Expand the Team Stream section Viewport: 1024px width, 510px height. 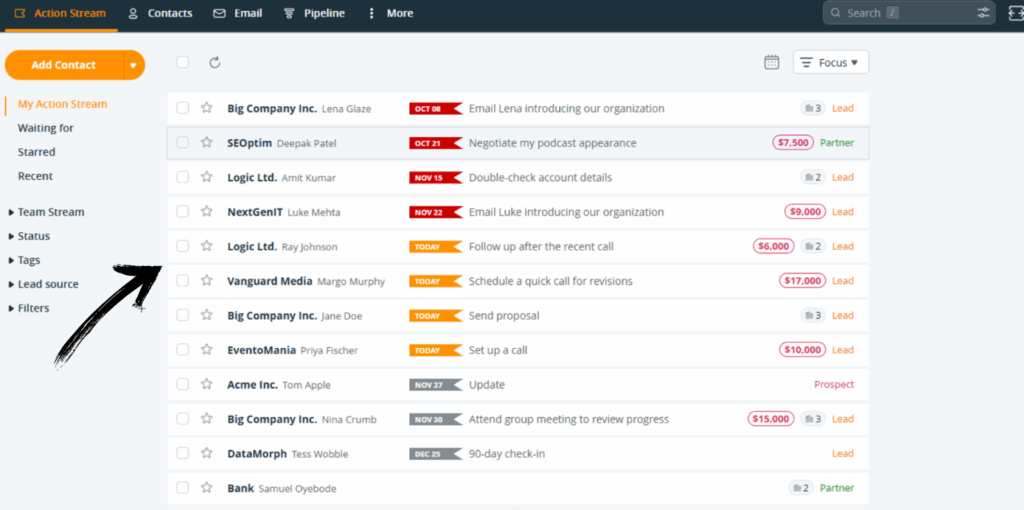coord(50,212)
